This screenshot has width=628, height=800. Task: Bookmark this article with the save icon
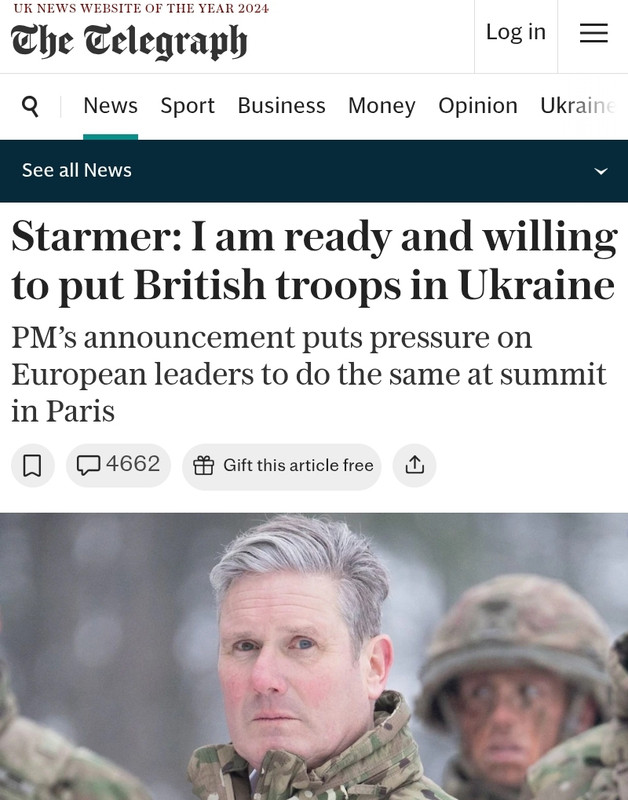tap(33, 465)
